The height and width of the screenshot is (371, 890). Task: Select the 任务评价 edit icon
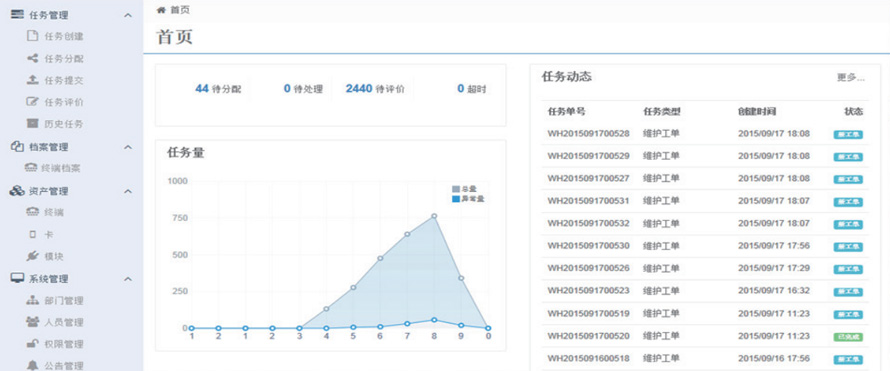coord(32,102)
